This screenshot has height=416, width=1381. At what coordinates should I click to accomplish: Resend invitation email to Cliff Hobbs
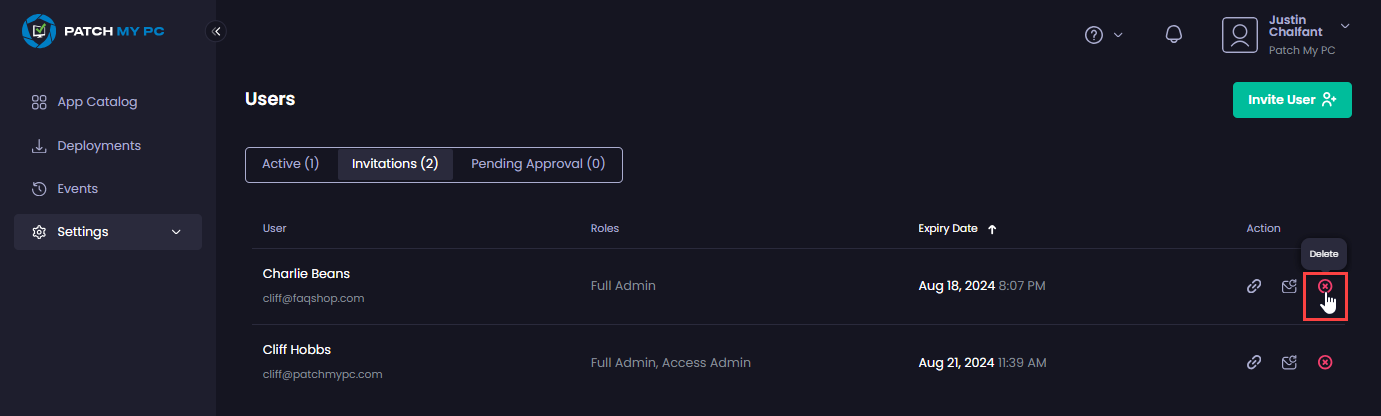pos(1289,362)
